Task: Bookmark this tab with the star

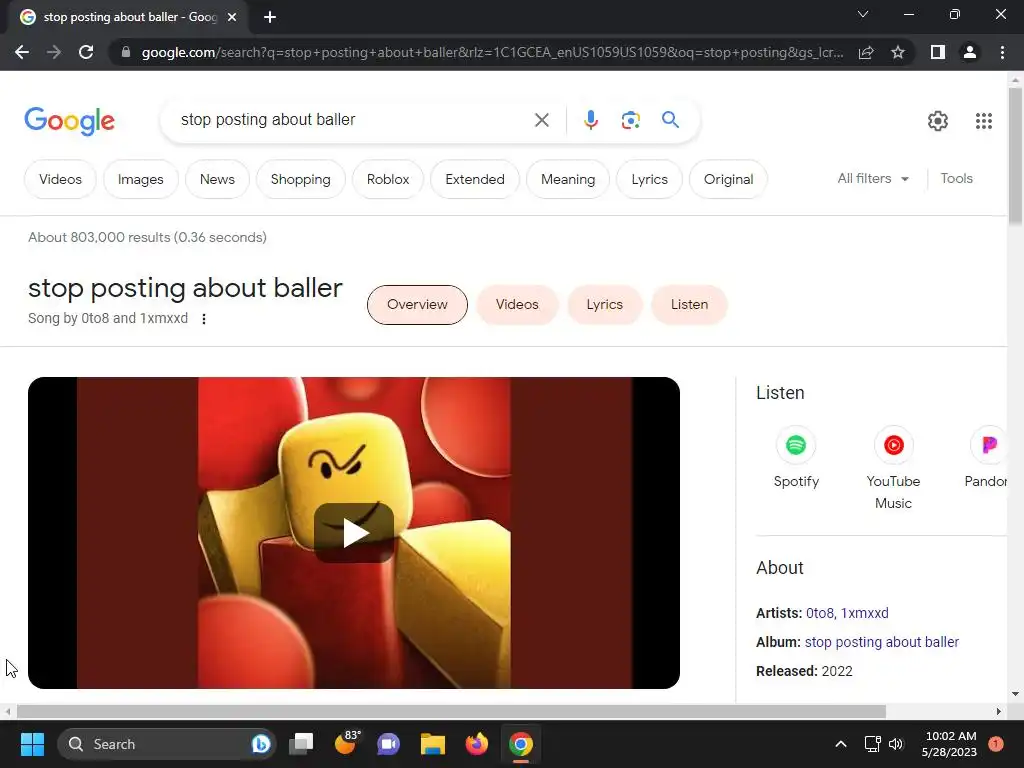Action: [x=898, y=52]
